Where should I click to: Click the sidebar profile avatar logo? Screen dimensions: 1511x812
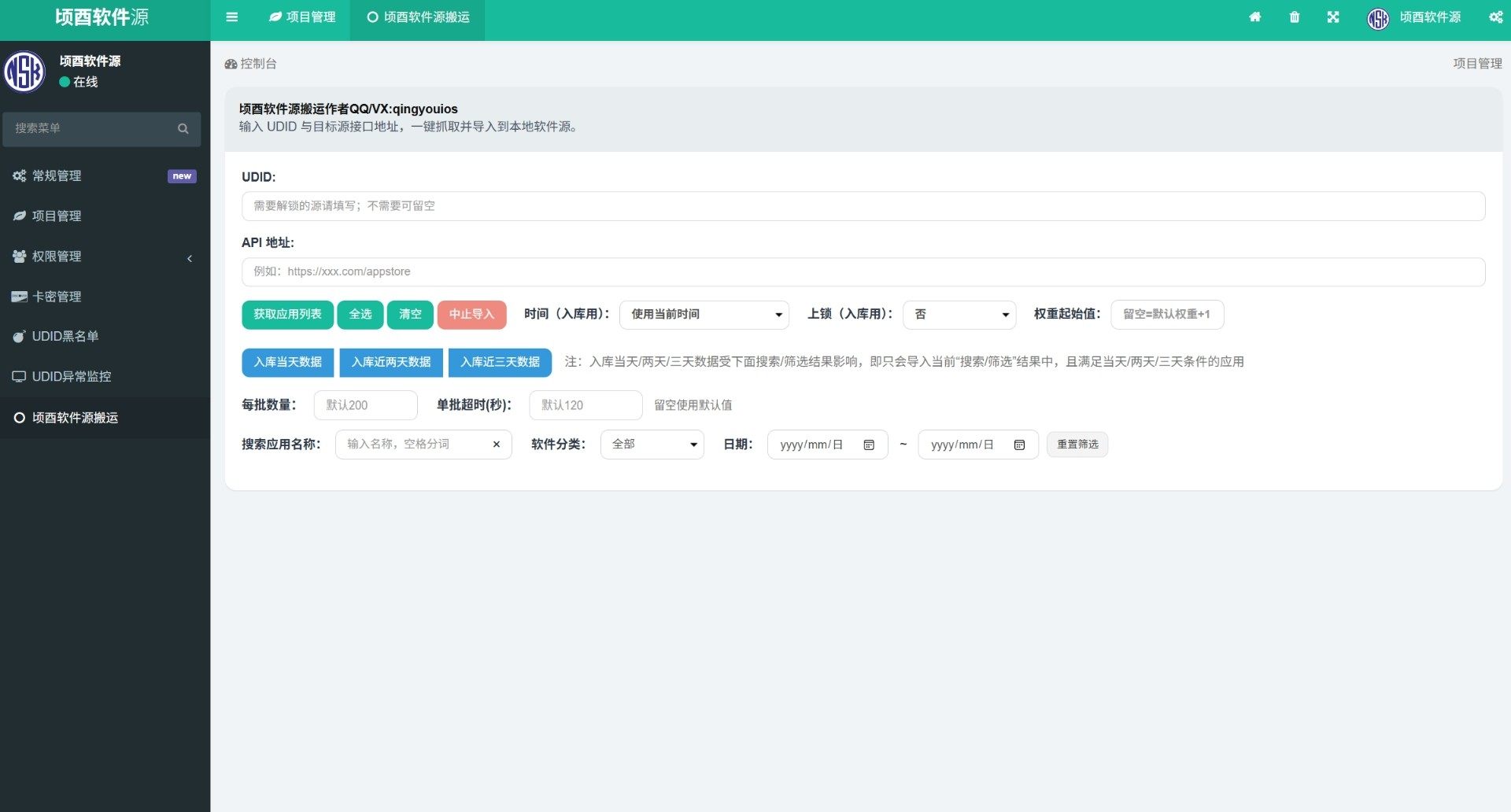pos(24,72)
